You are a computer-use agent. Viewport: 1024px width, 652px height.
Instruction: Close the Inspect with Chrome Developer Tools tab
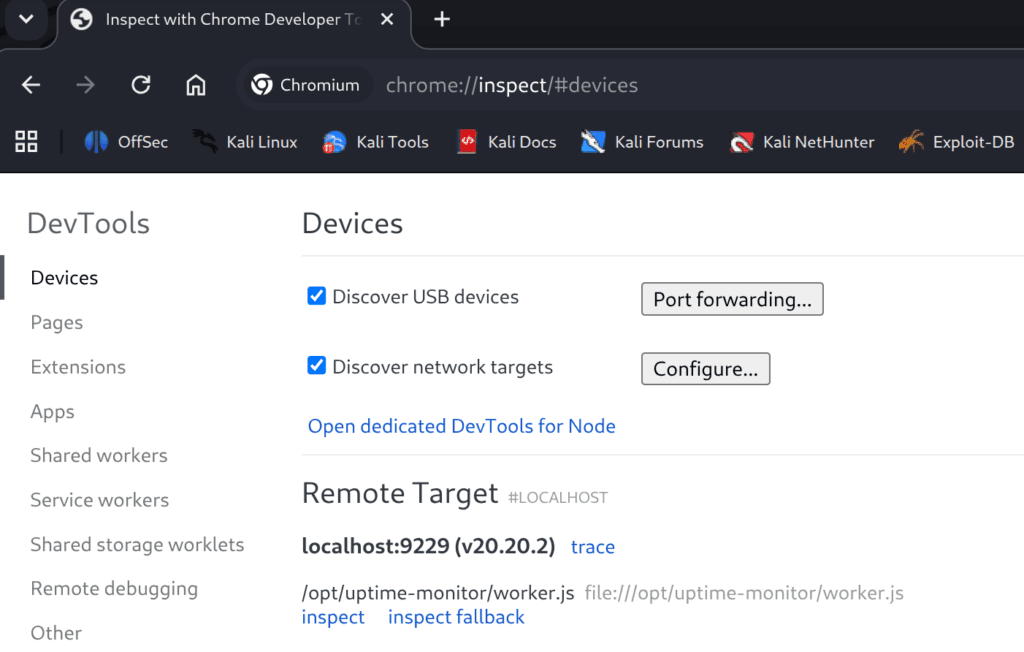click(x=387, y=20)
